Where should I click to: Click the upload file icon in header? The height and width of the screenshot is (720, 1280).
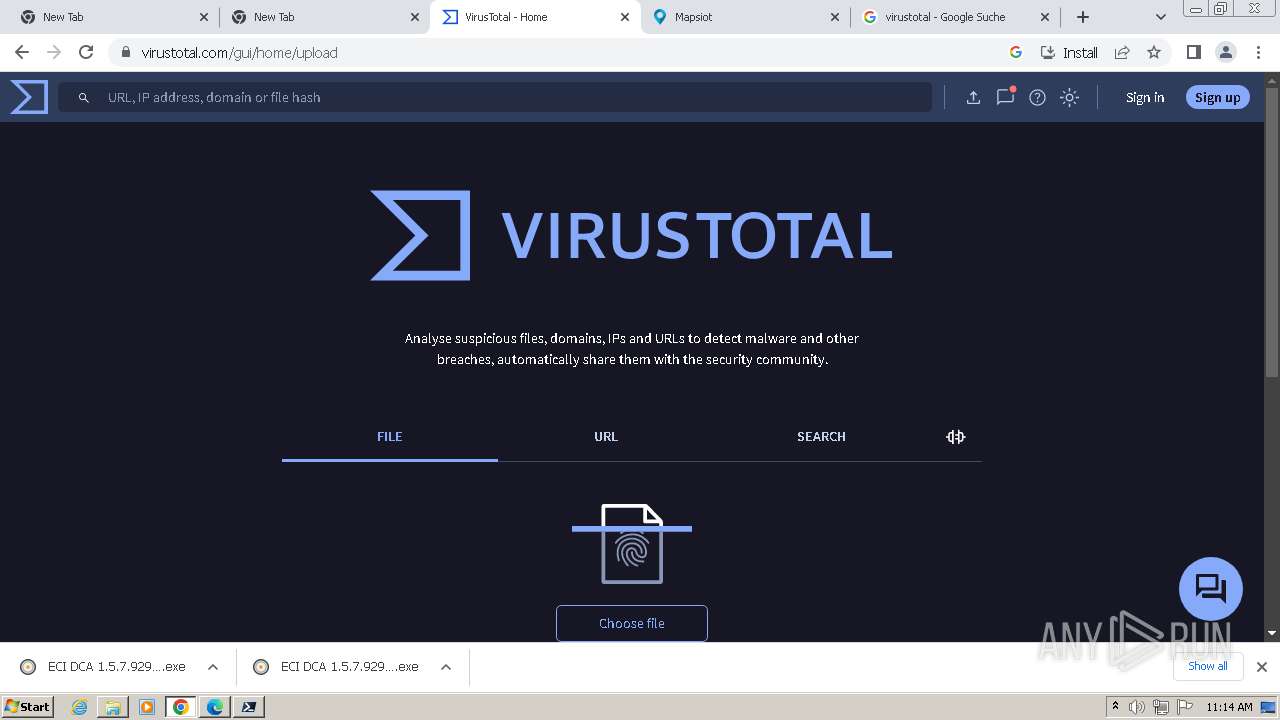tap(973, 97)
